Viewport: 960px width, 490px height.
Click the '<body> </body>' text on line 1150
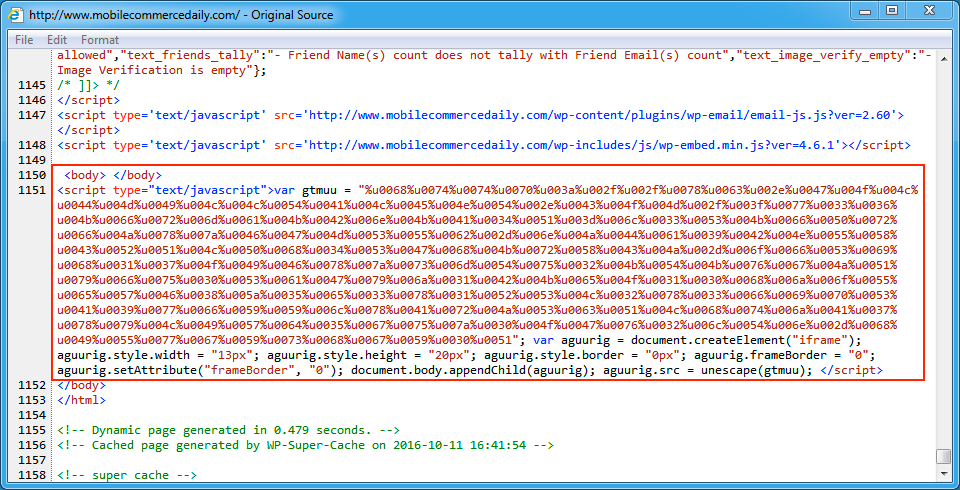(113, 175)
